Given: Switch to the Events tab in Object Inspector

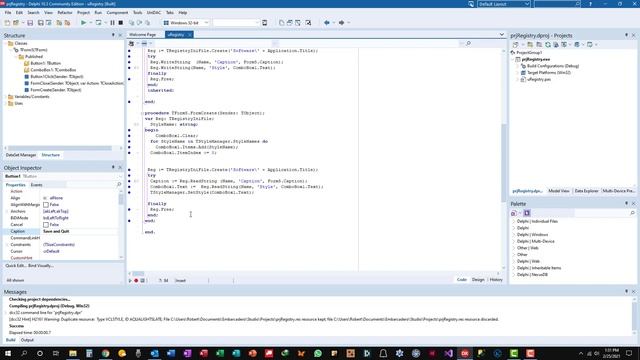Looking at the screenshot, I should click(x=36, y=185).
